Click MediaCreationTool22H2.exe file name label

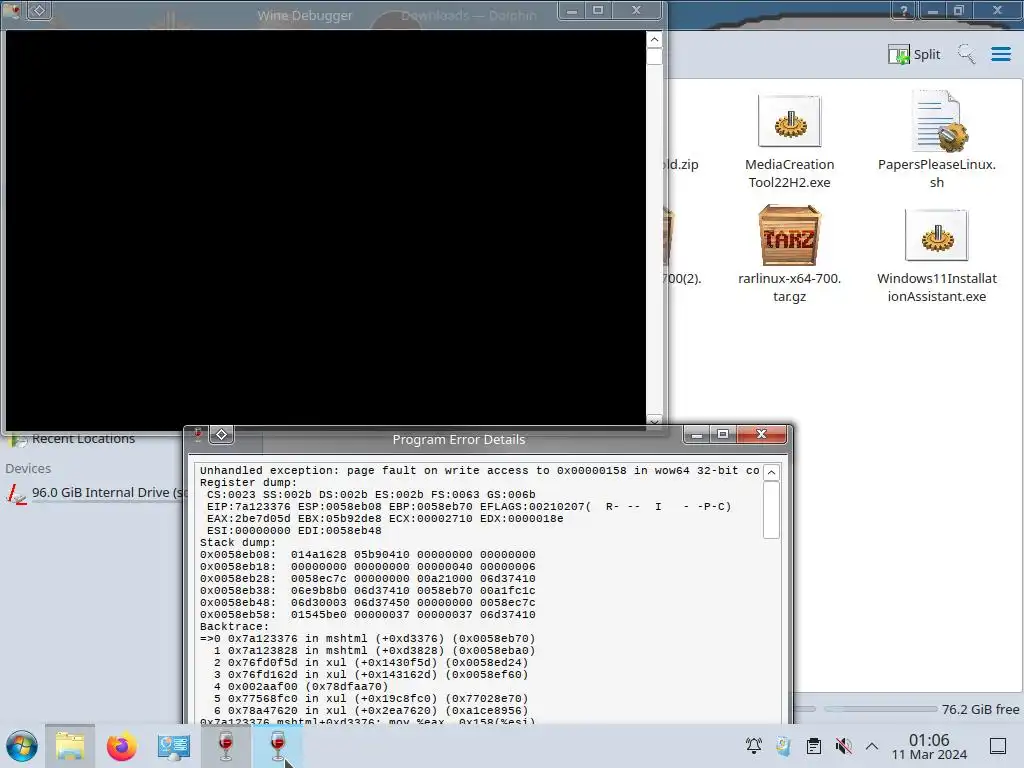[790, 174]
